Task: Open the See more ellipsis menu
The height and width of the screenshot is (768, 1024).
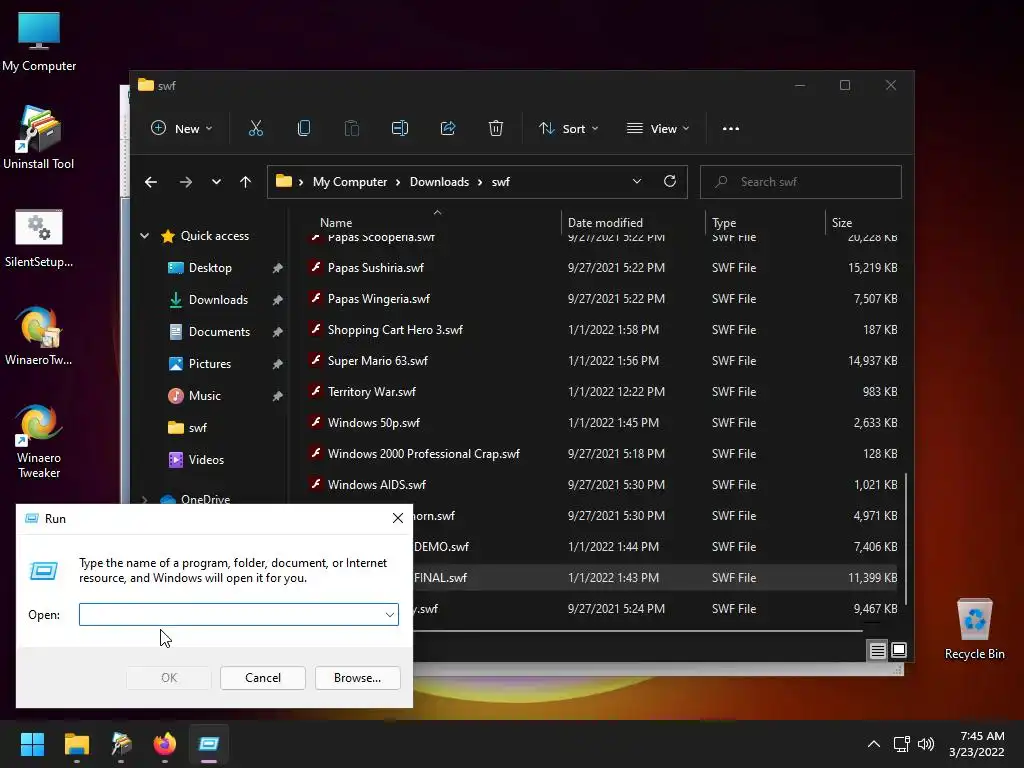Action: [731, 129]
